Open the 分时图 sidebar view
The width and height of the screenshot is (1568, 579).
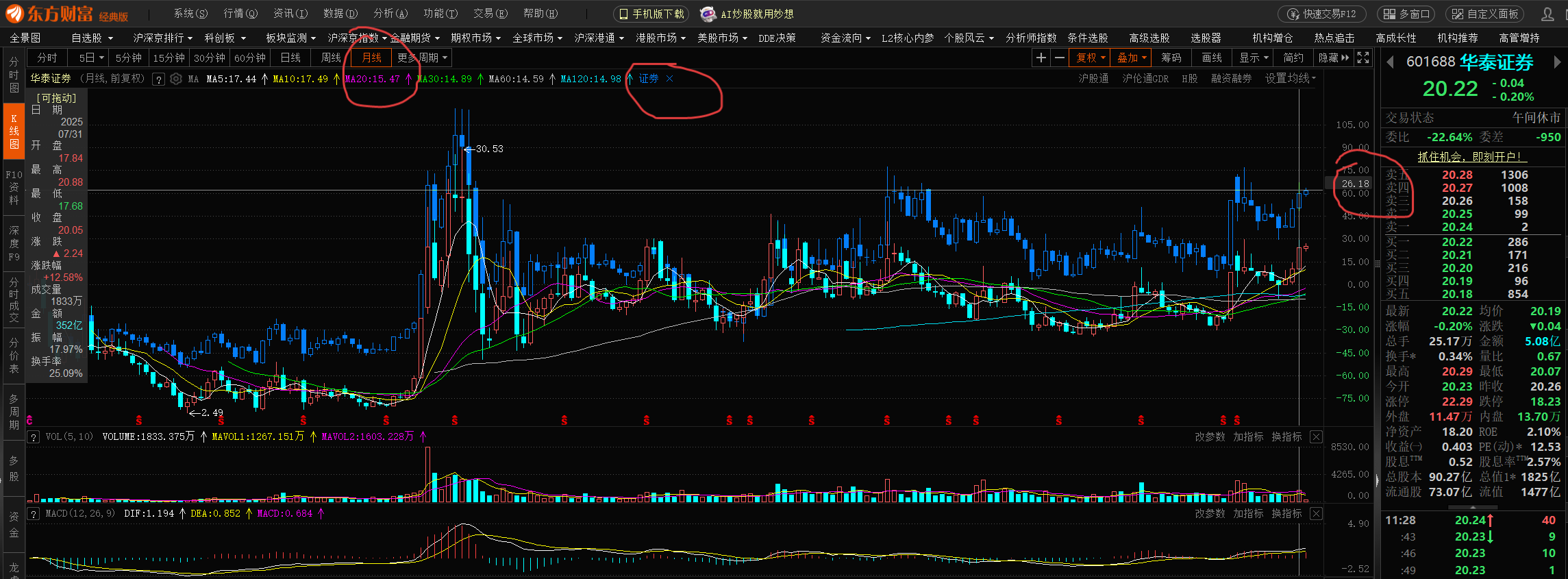click(14, 75)
